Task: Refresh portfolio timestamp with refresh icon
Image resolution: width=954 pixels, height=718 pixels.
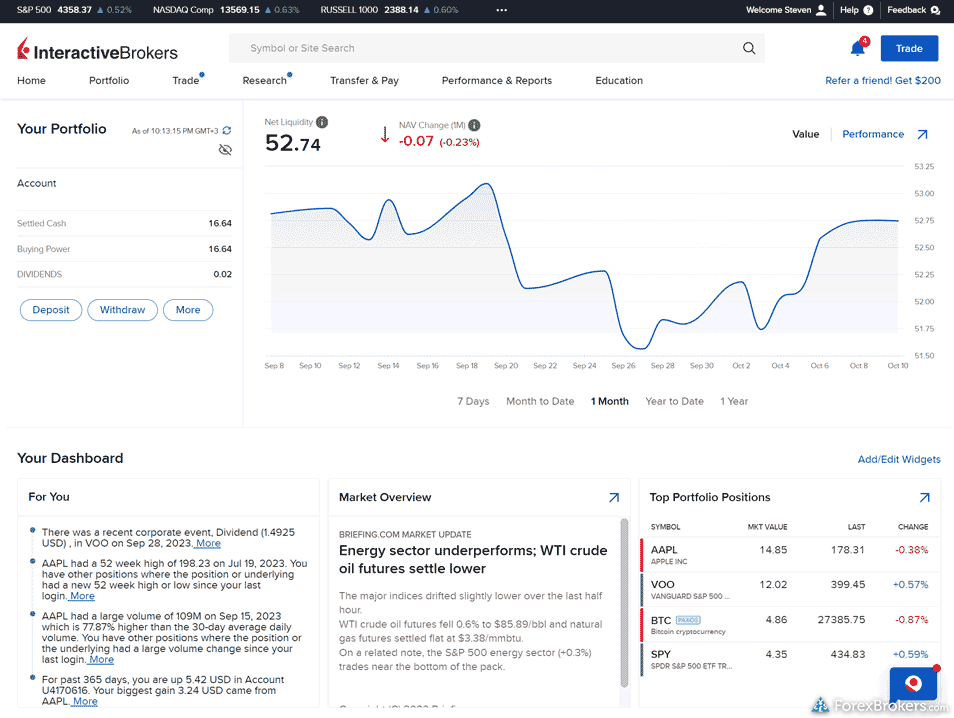Action: [x=227, y=130]
